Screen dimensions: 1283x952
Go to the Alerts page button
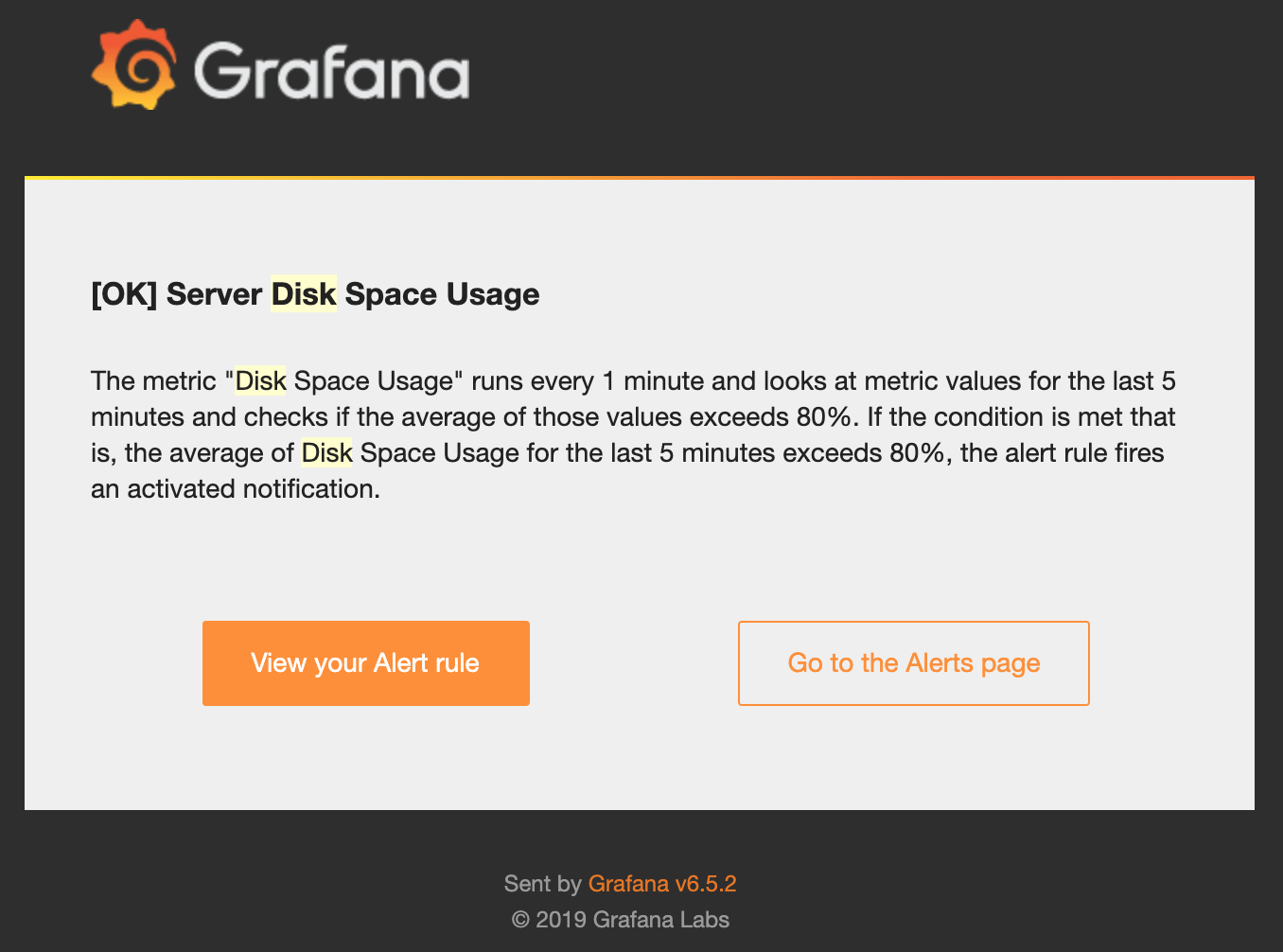click(x=913, y=663)
